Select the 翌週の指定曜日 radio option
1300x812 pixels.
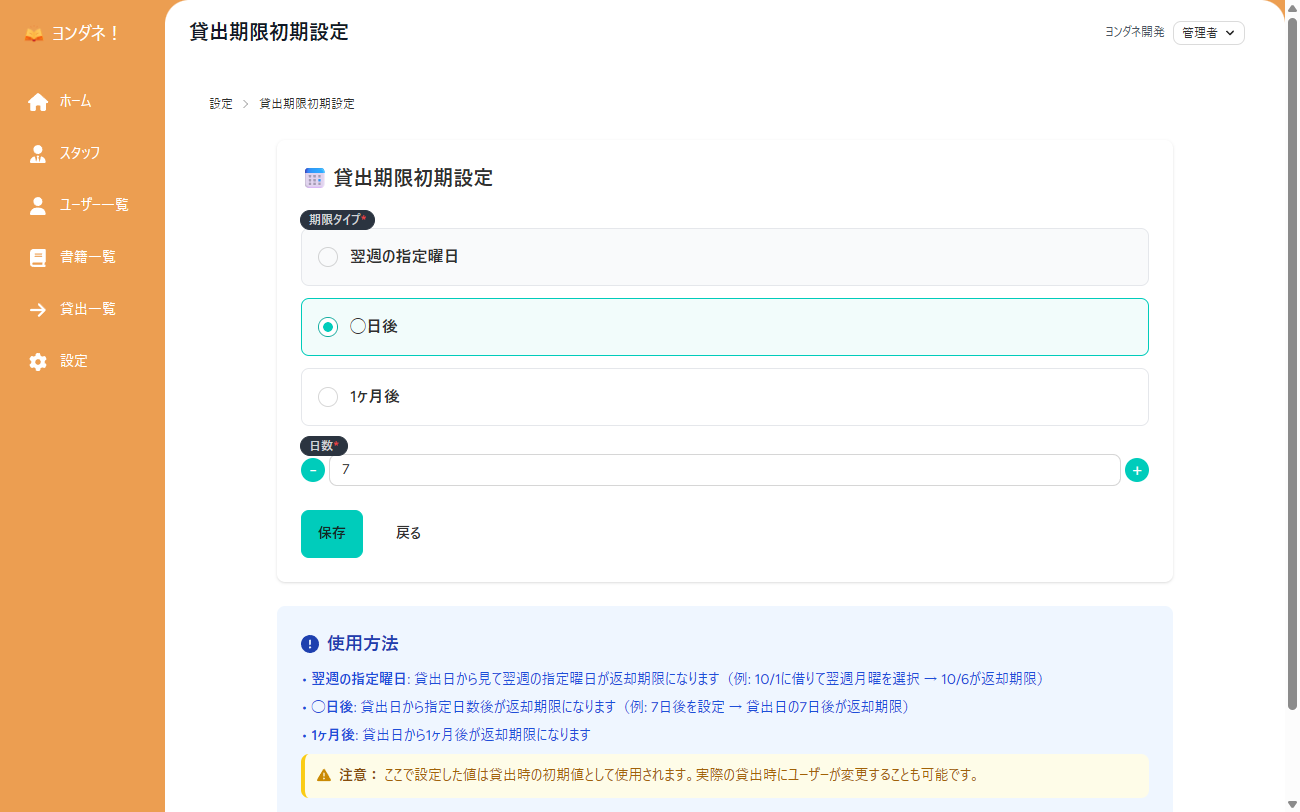(x=328, y=257)
